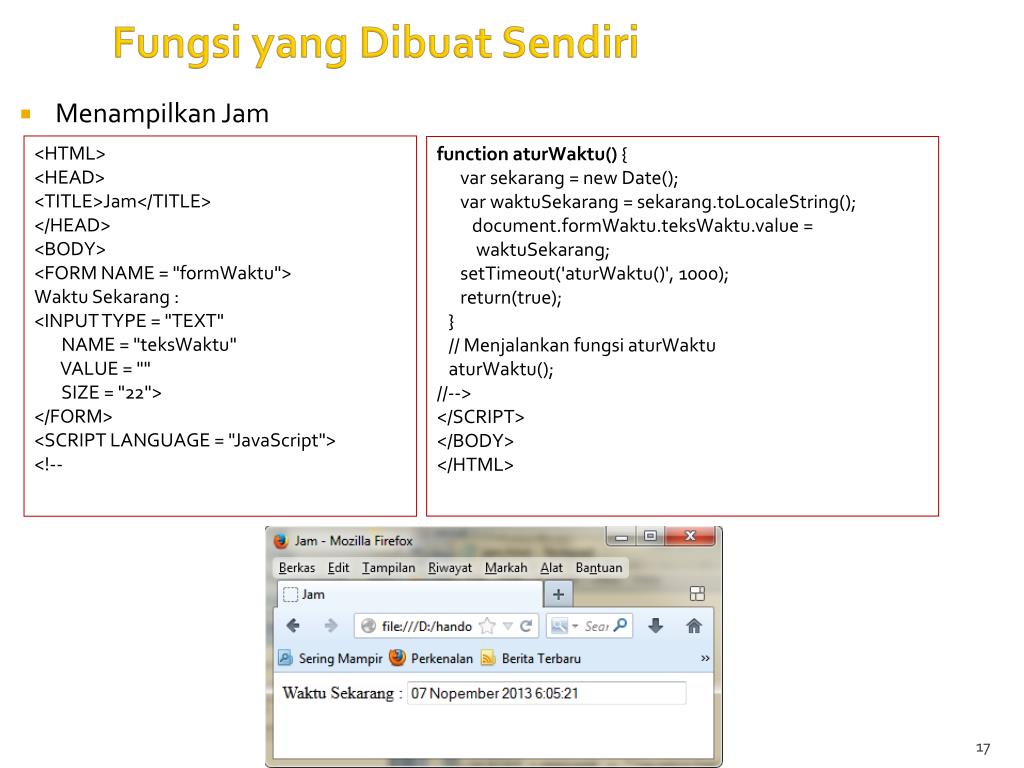Open the Riwayat menu

tap(449, 568)
